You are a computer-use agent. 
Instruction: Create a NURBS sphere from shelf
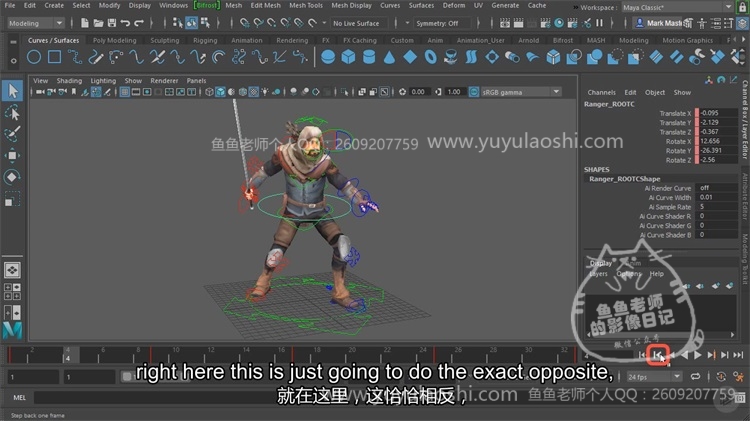(x=328, y=57)
